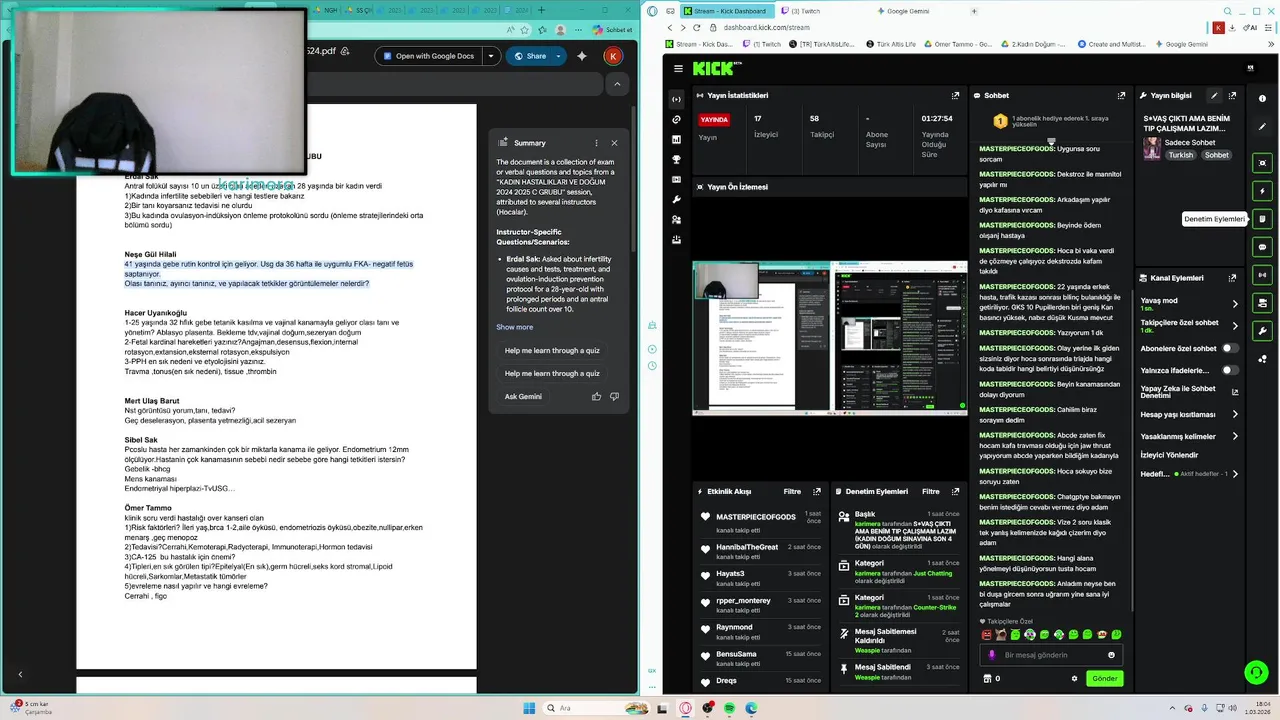Click the info icon in right rail
Viewport: 1280px width, 720px height.
[x=1262, y=98]
